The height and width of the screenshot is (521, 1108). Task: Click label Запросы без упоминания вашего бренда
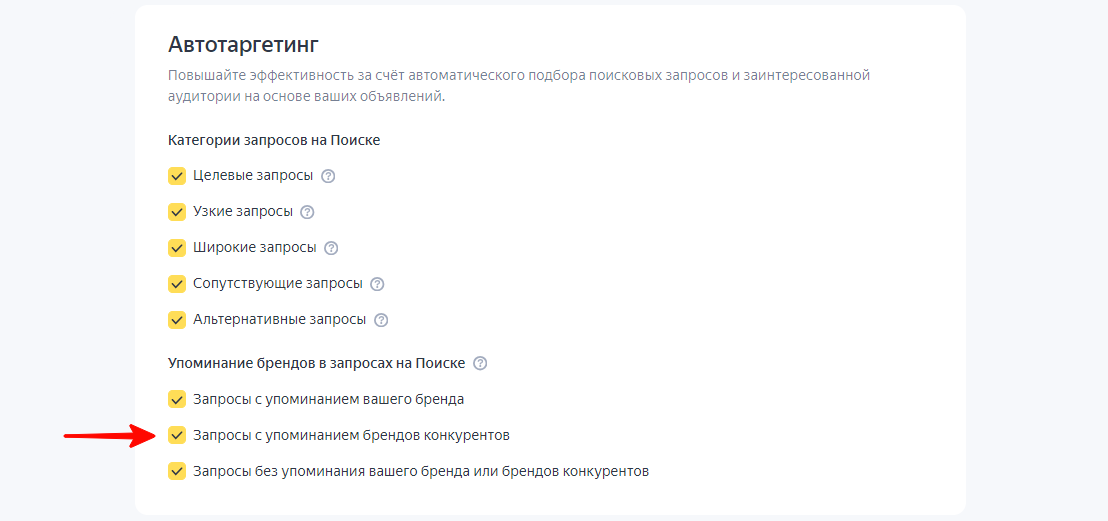[x=420, y=472]
